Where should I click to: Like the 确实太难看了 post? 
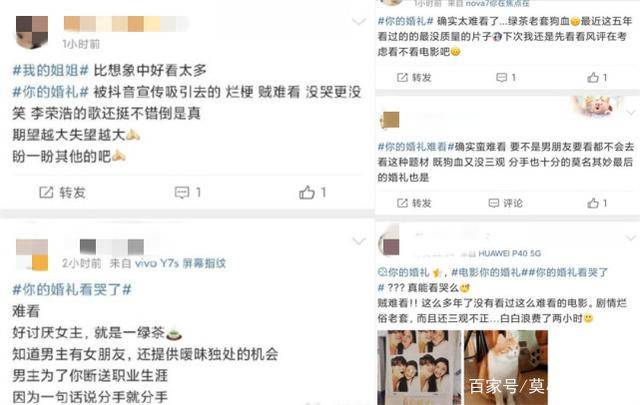pos(597,78)
